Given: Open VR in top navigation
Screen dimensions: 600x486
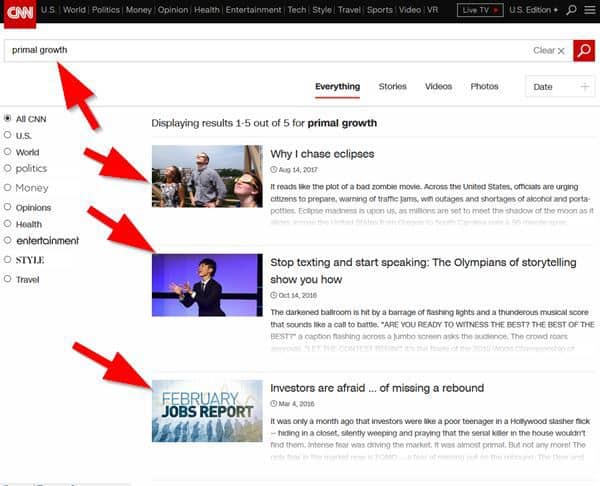Looking at the screenshot, I should 432,10.
